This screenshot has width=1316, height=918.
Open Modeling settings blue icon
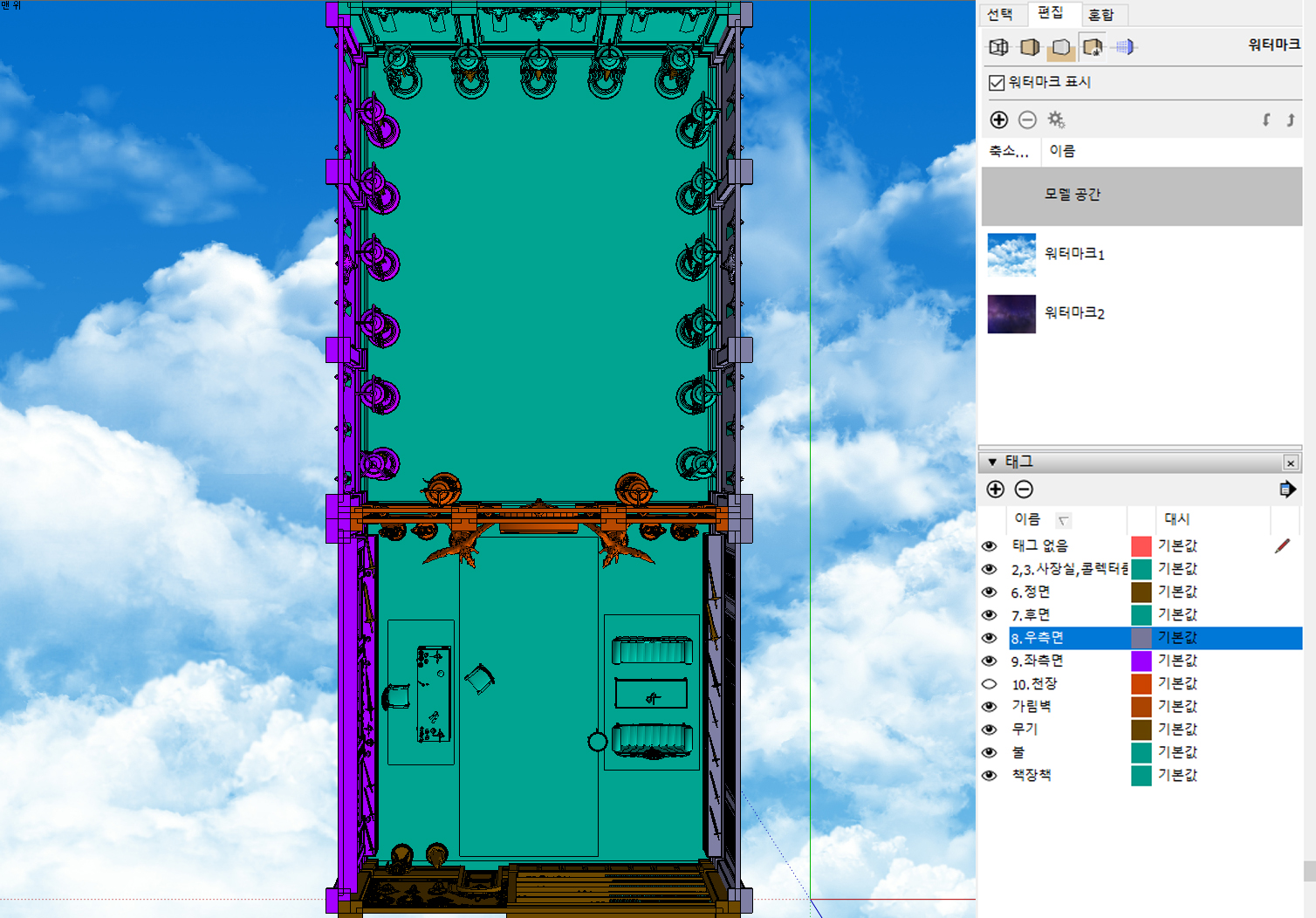pos(1125,47)
